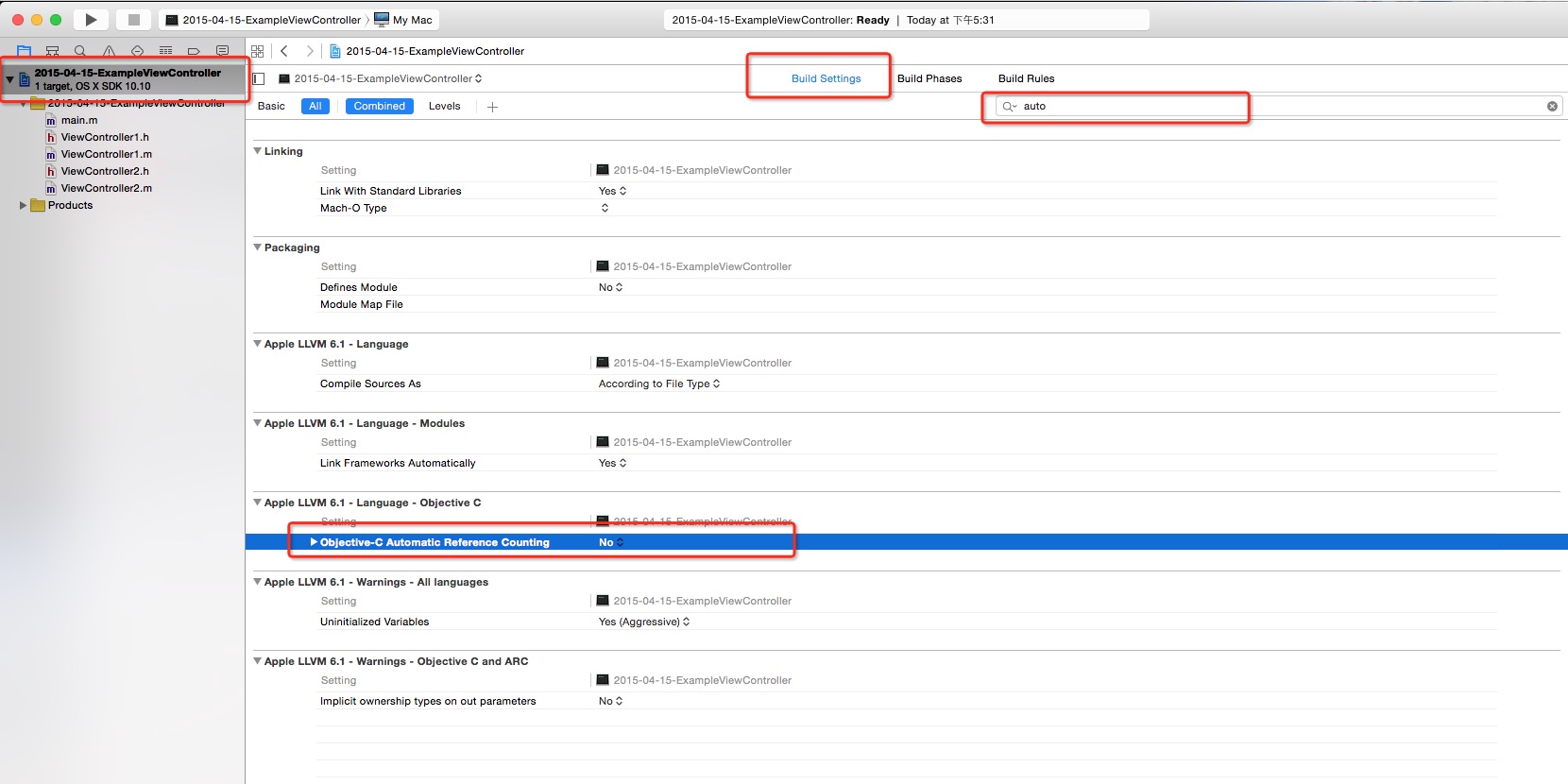1568x784 pixels.
Task: Switch to Build Rules tab
Action: pos(1026,78)
